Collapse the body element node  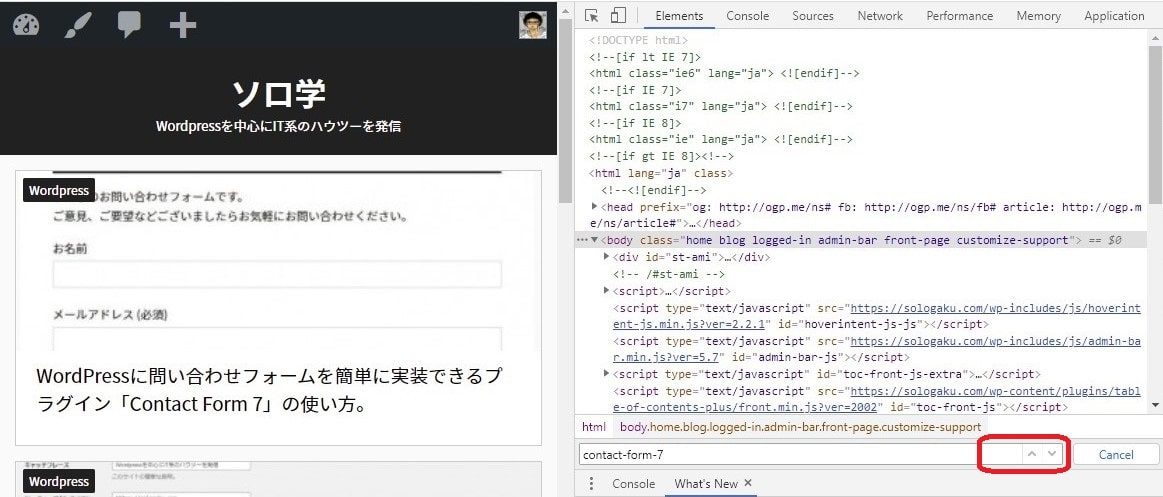coord(595,240)
